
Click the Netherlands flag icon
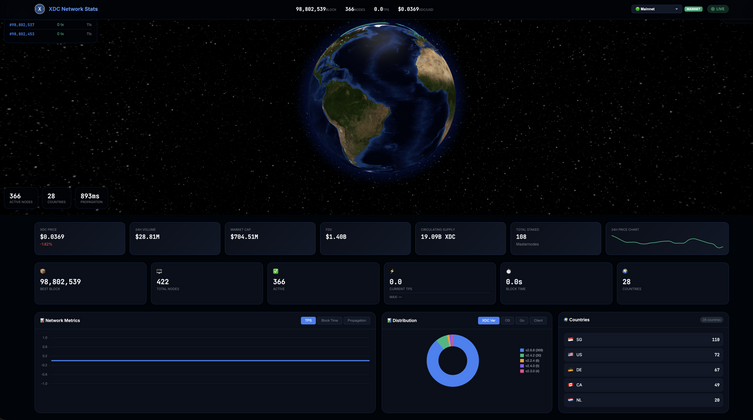[571, 400]
